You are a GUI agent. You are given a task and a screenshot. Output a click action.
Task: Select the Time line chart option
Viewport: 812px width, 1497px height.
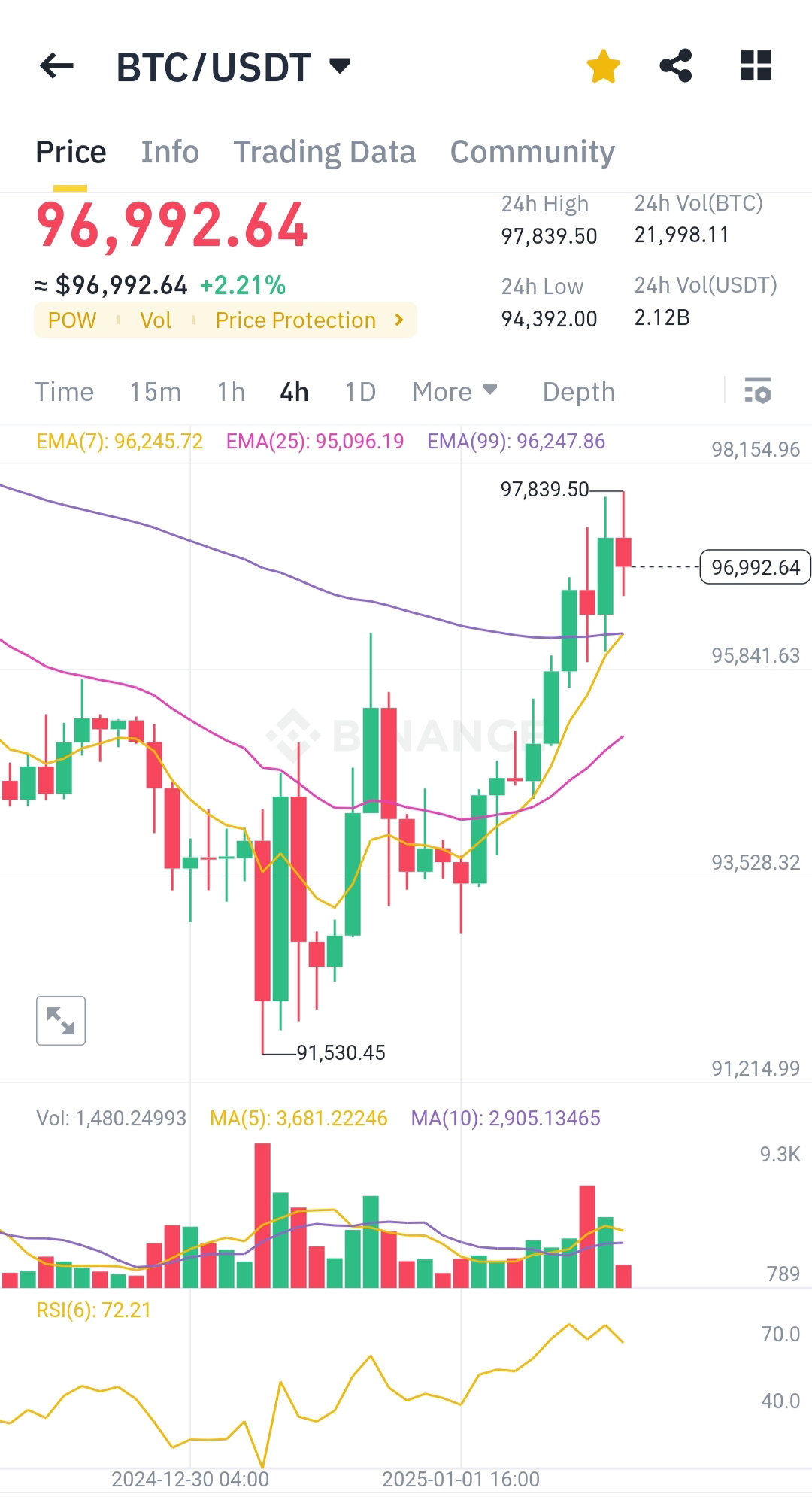(64, 392)
